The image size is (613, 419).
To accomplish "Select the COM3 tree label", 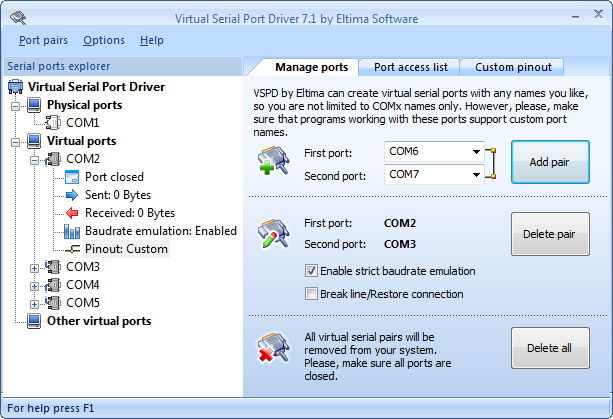I will [x=83, y=267].
